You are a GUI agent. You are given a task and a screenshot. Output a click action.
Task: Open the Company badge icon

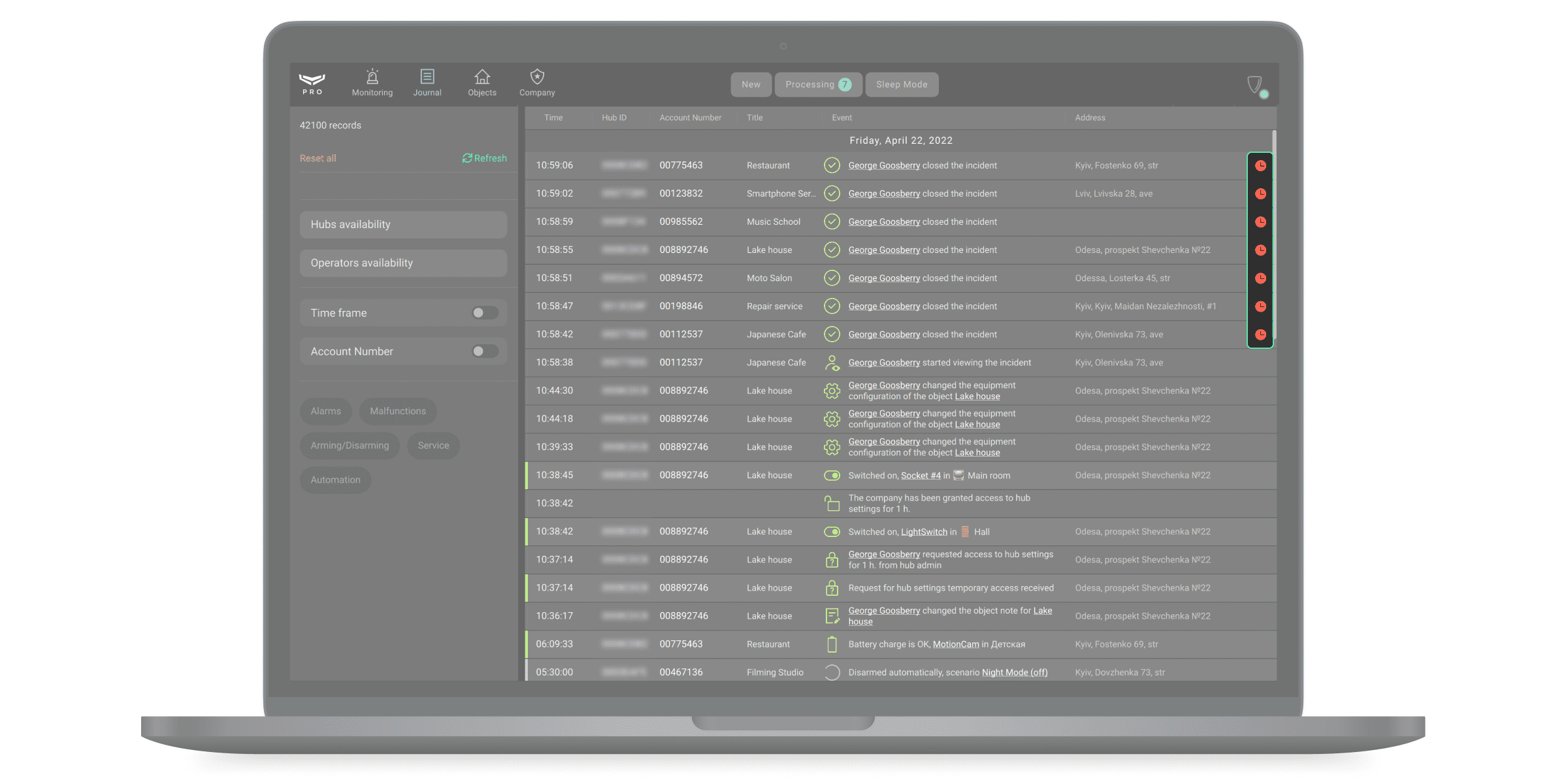[x=537, y=77]
